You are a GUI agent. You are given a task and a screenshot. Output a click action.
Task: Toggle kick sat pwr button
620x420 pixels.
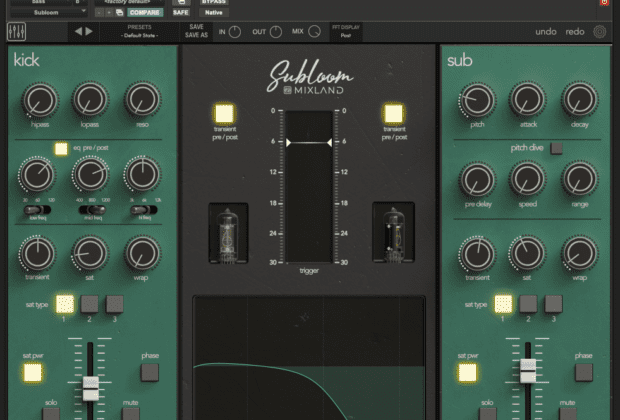pos(32,373)
